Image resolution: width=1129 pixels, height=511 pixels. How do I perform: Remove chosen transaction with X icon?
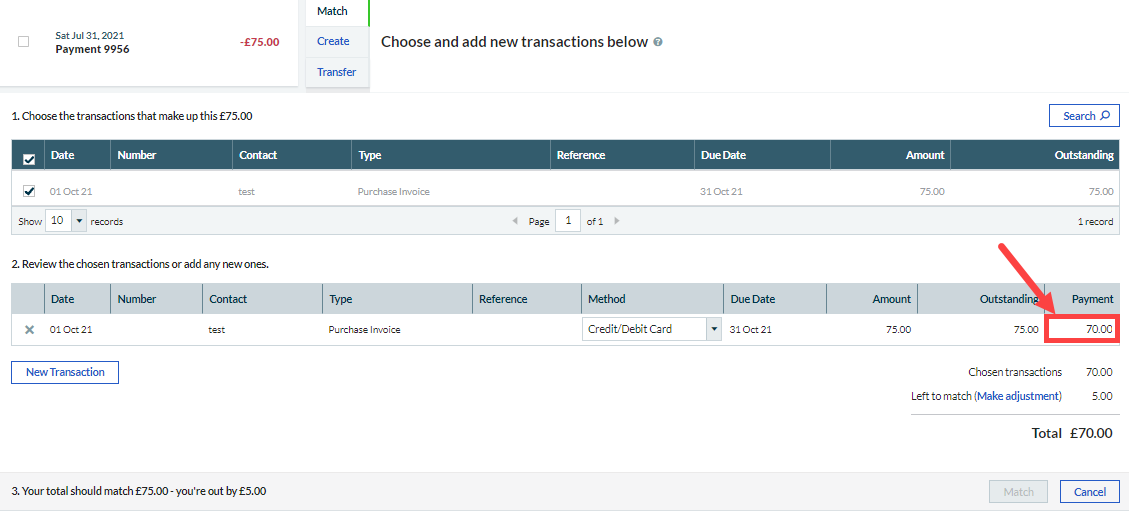[x=29, y=329]
